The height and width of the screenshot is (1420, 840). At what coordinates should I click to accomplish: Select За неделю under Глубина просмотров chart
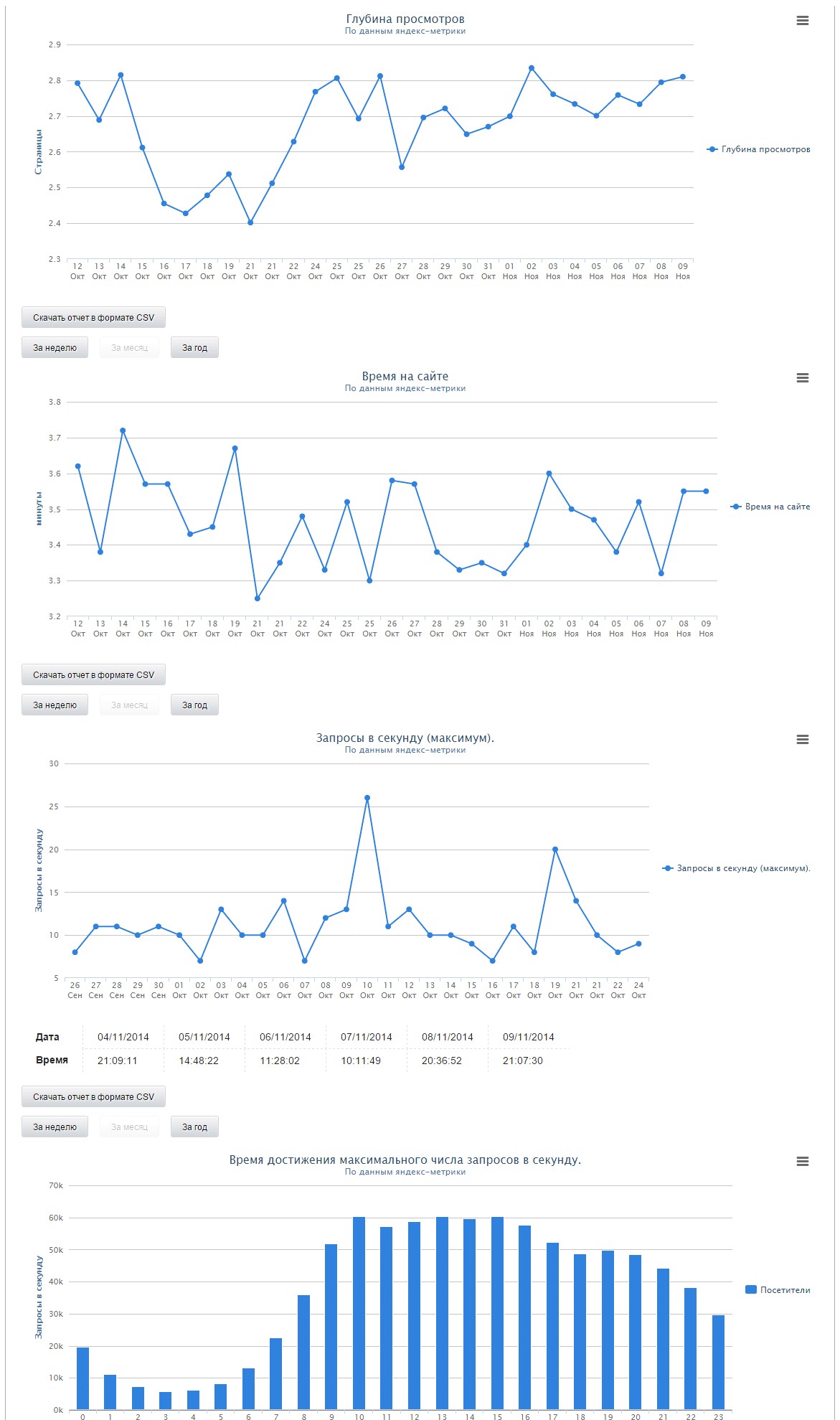pos(55,348)
